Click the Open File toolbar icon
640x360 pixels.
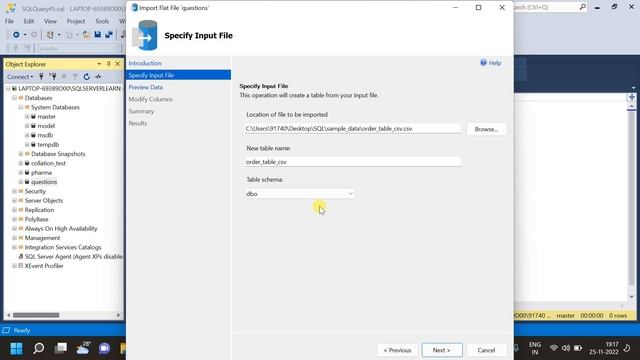coord(86,35)
